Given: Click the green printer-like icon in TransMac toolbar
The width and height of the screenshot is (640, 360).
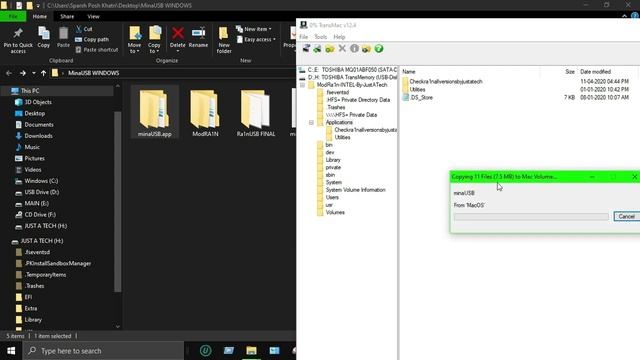Looking at the screenshot, I should [x=318, y=49].
